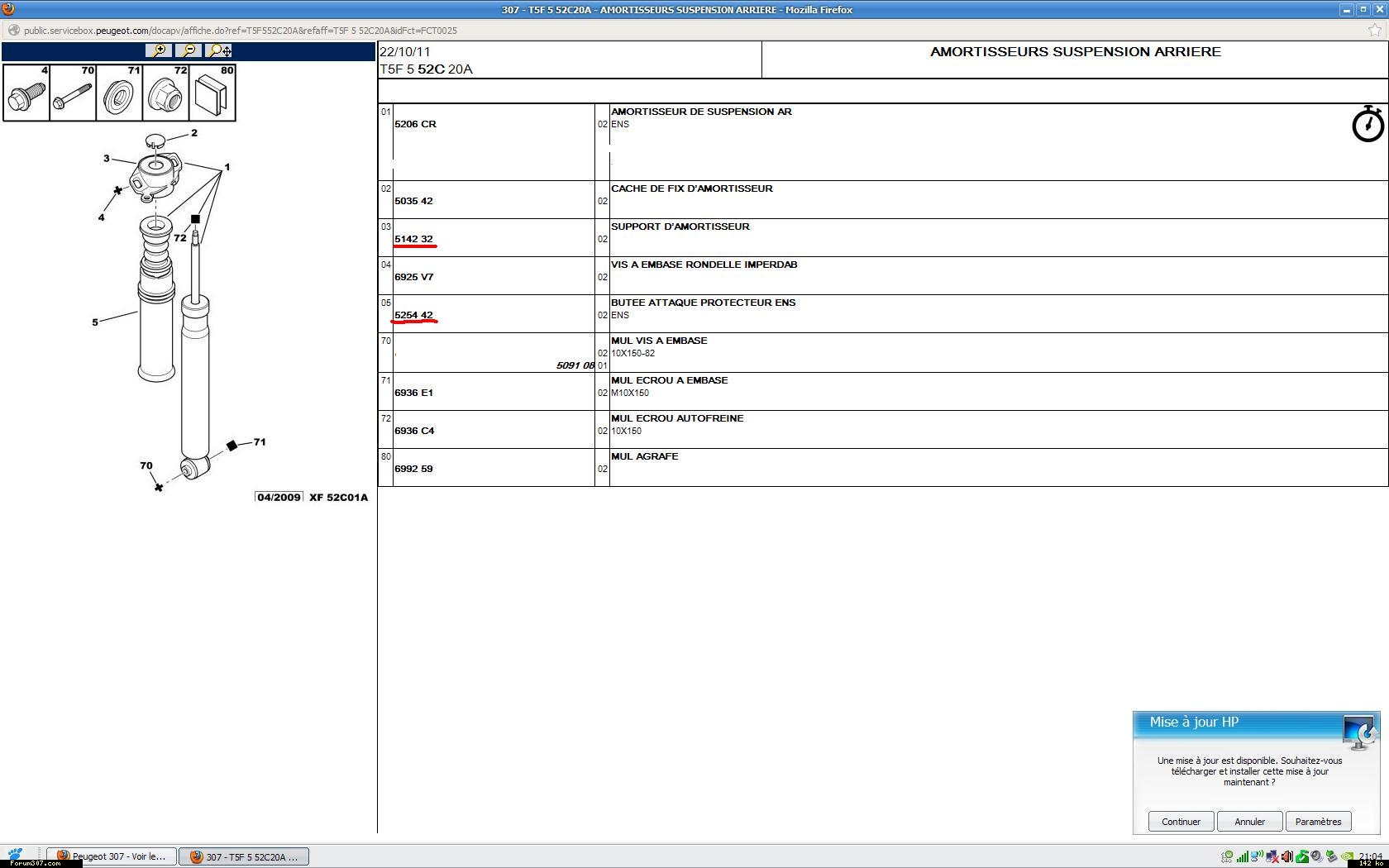Click part number 5206 CR

[415, 124]
